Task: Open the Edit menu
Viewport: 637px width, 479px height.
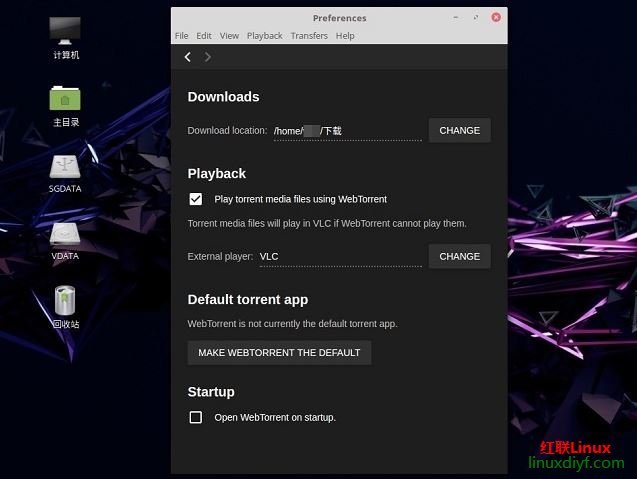Action: point(204,36)
